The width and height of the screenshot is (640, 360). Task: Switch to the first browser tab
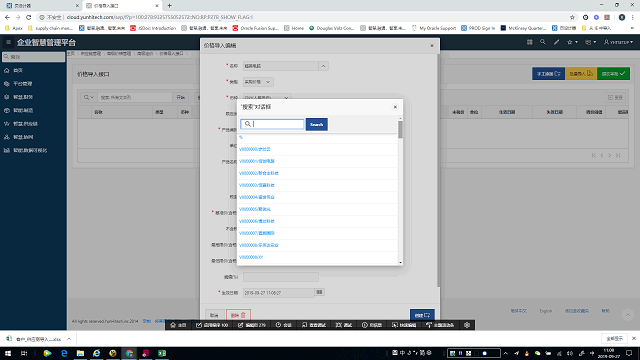pos(41,6)
